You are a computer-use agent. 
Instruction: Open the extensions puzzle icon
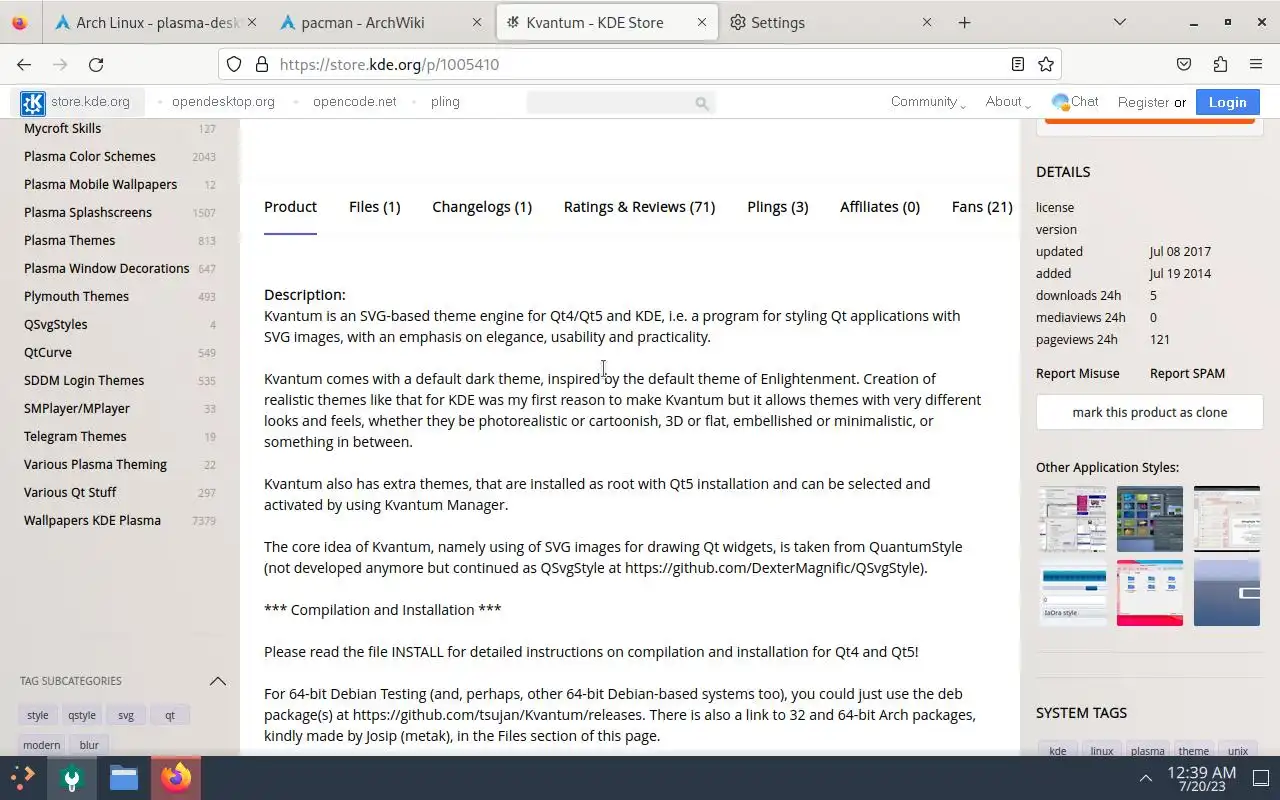(1220, 64)
